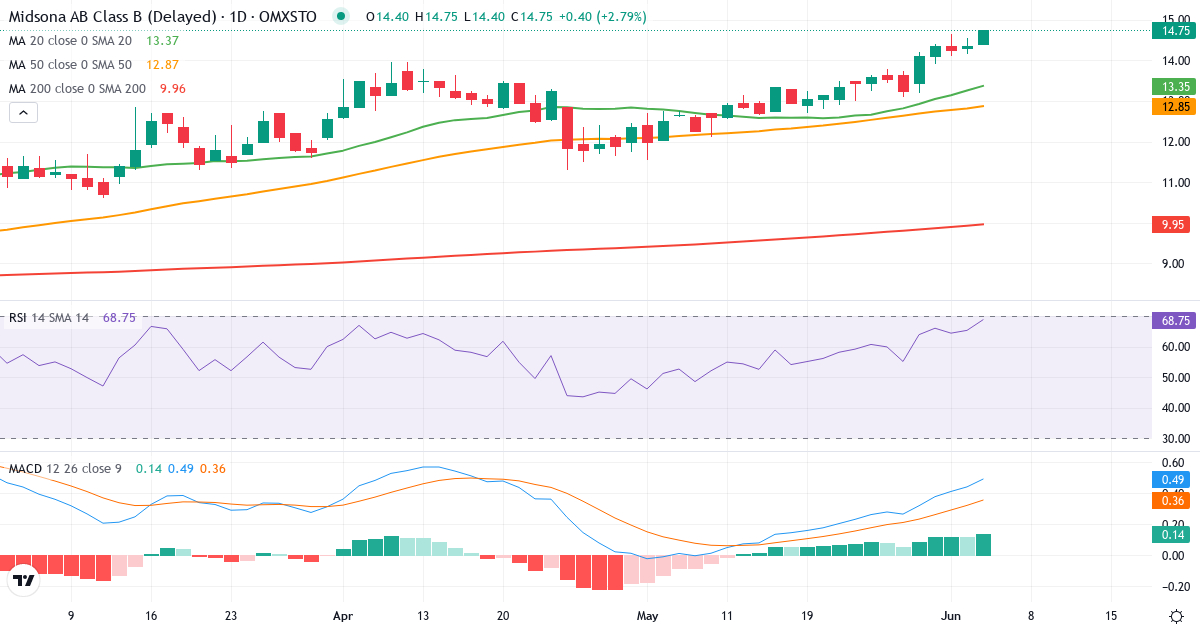Select the RSI 14 SMA 14 legend
The height and width of the screenshot is (630, 1200).
49,318
